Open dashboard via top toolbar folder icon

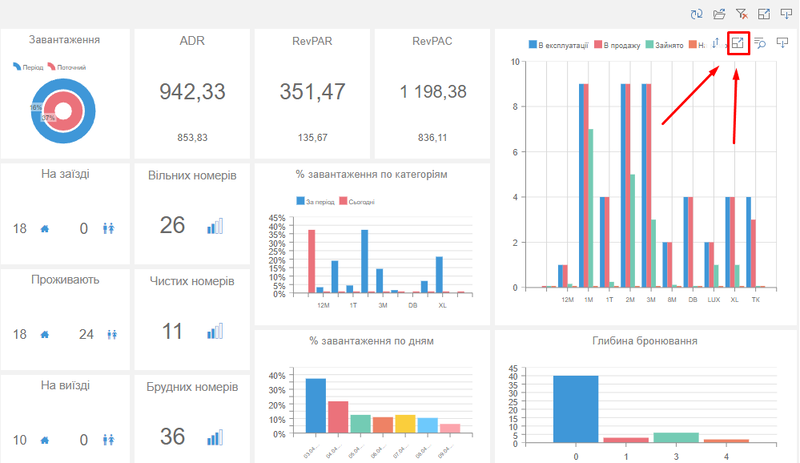[x=719, y=13]
